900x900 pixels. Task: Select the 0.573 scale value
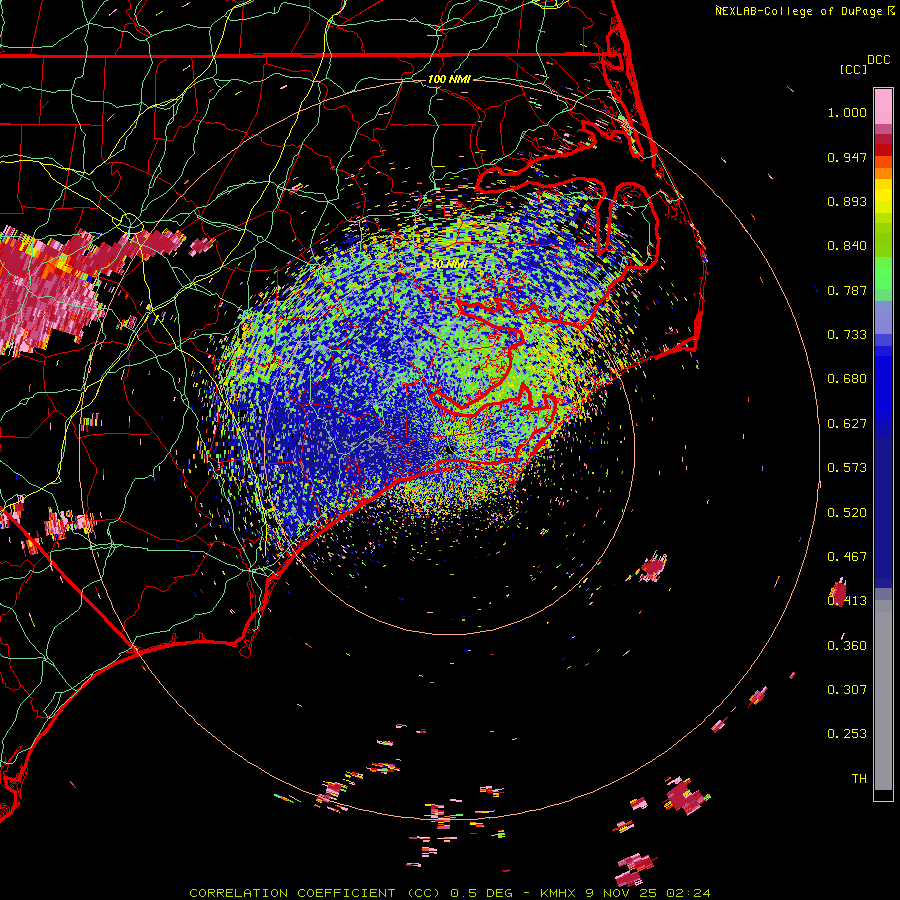(847, 468)
